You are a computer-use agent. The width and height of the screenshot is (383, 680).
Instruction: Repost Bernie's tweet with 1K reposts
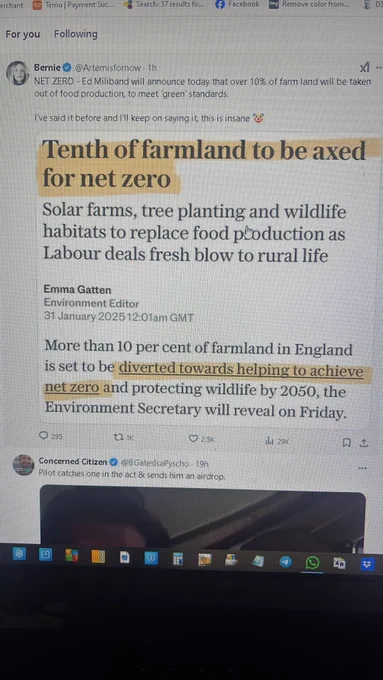point(124,438)
